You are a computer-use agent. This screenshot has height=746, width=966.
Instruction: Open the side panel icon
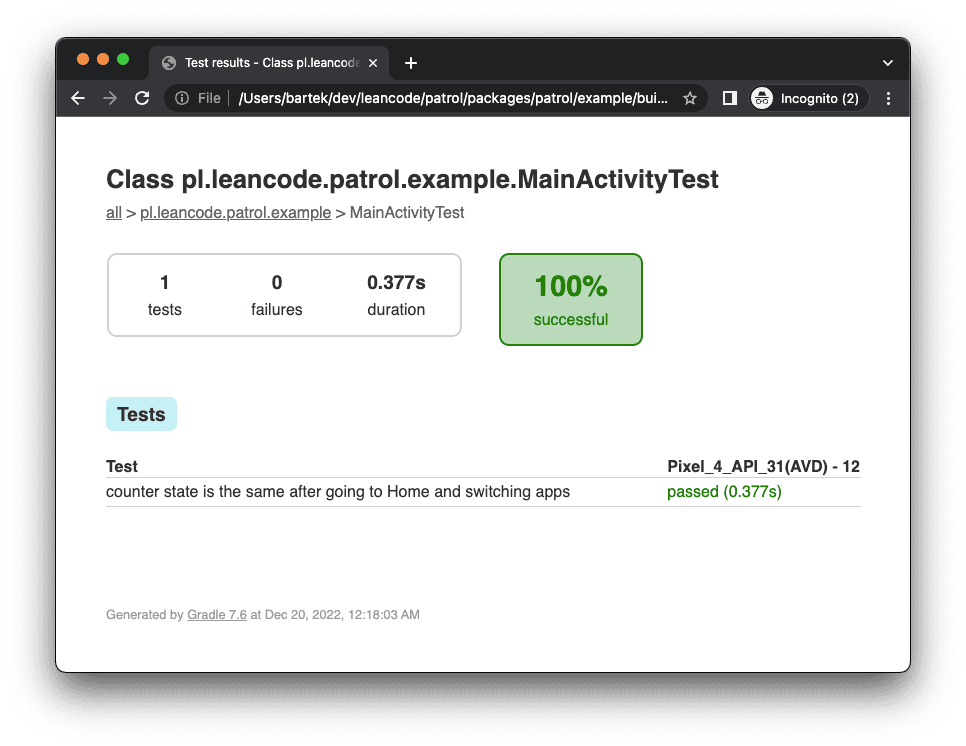[x=729, y=98]
